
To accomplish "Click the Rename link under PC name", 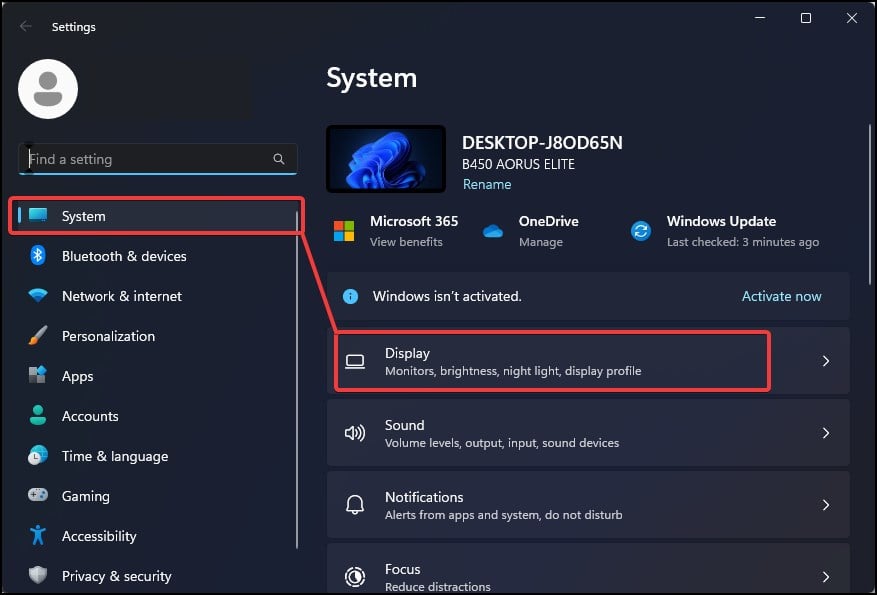I will pyautogui.click(x=487, y=185).
